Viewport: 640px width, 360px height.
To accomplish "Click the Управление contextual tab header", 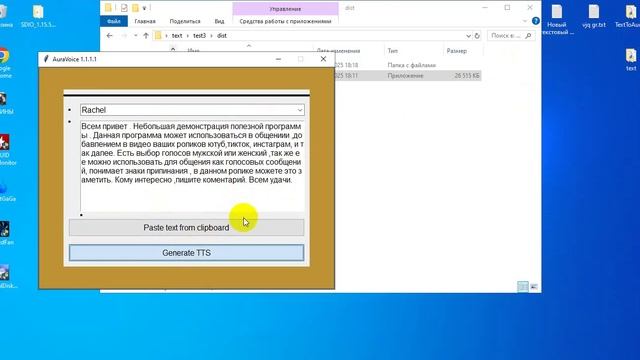I will tap(285, 9).
